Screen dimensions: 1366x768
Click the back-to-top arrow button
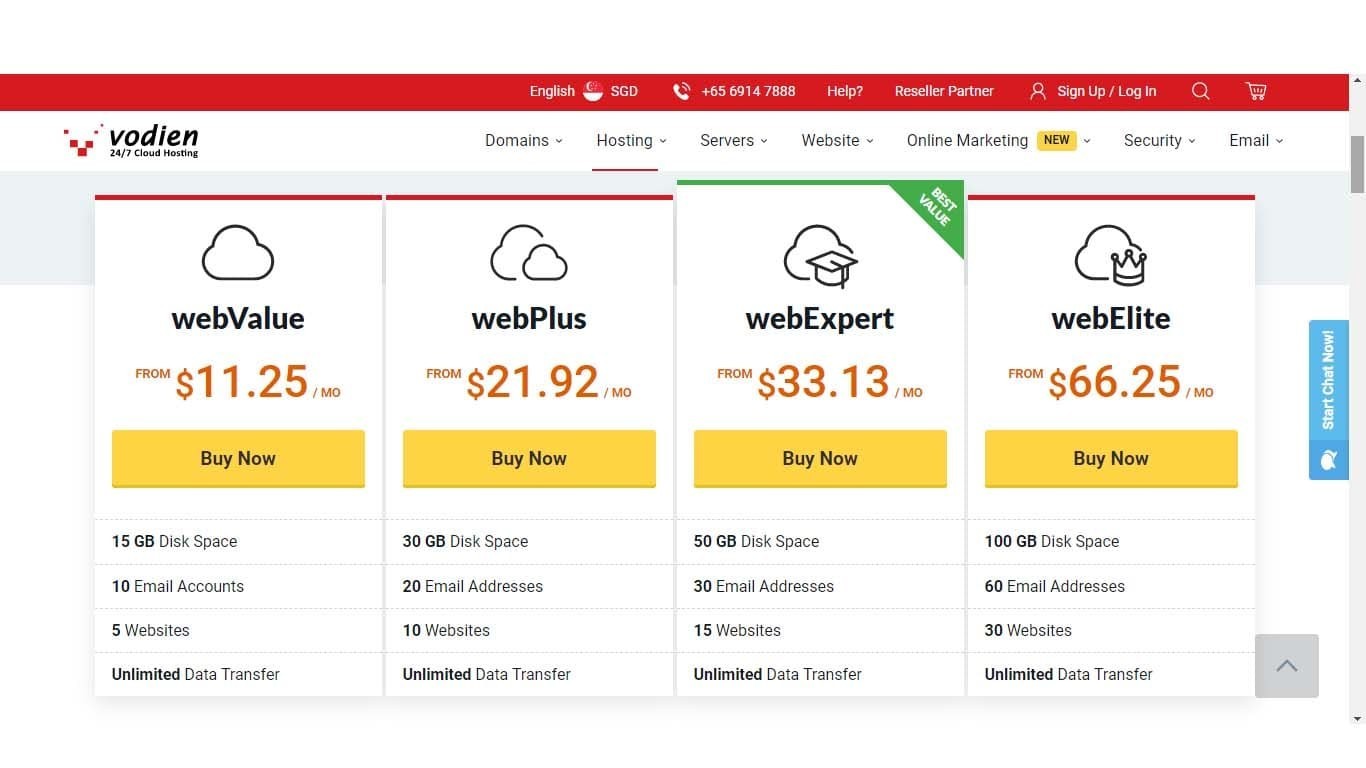coord(1287,666)
